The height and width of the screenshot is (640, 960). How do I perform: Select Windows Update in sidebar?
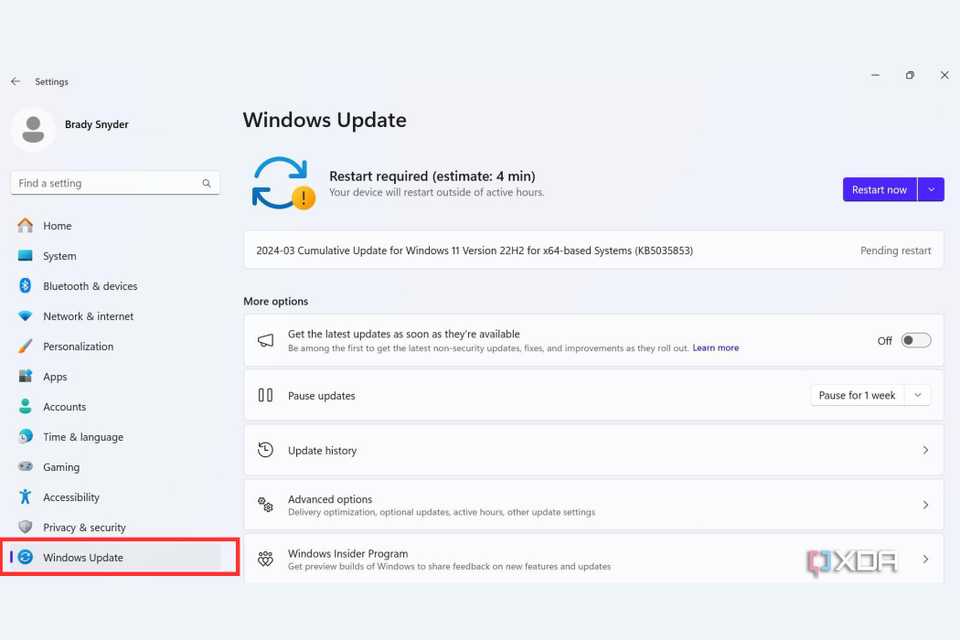tap(116, 557)
